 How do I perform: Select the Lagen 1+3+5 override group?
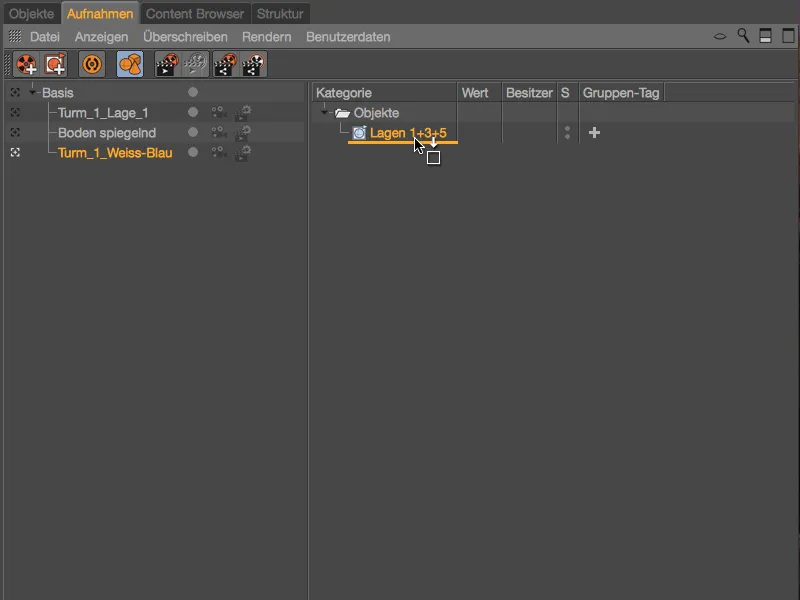tap(408, 133)
